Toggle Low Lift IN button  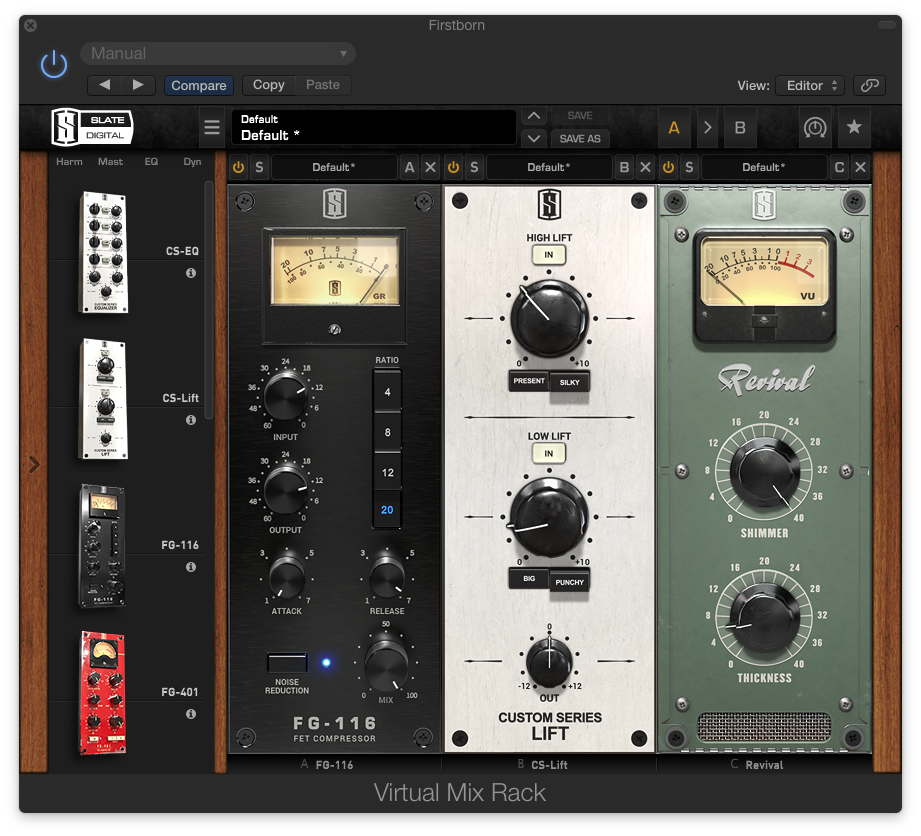tap(549, 454)
